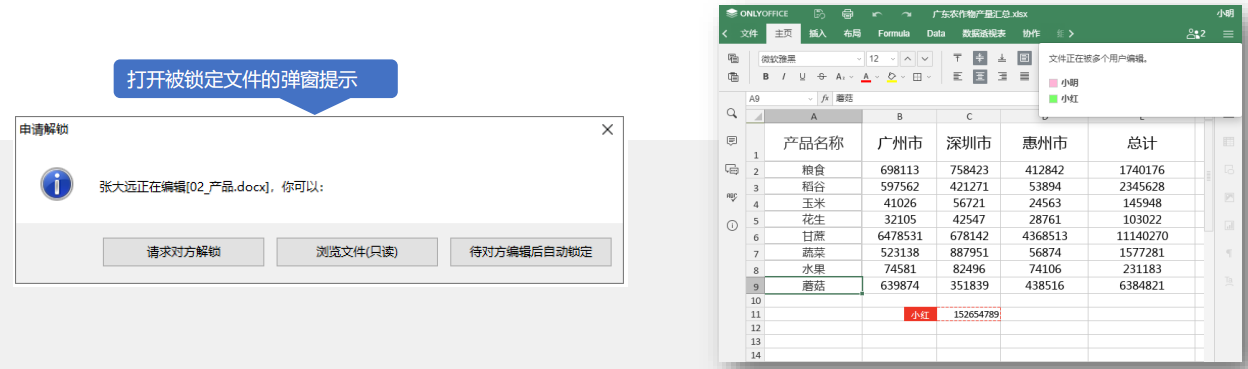Viewport: 1248px width, 369px height.
Task: Click the wrap text icon
Action: 1024,58
